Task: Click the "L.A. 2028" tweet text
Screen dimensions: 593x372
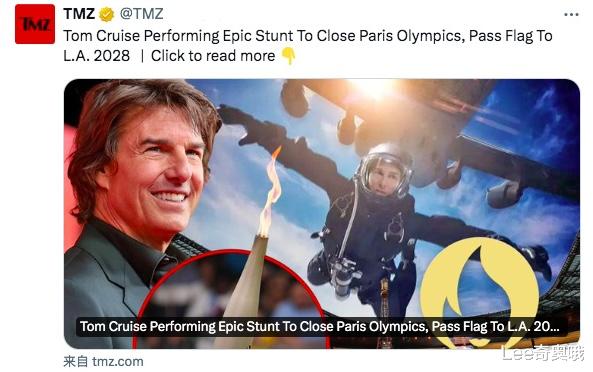Action: tap(96, 56)
